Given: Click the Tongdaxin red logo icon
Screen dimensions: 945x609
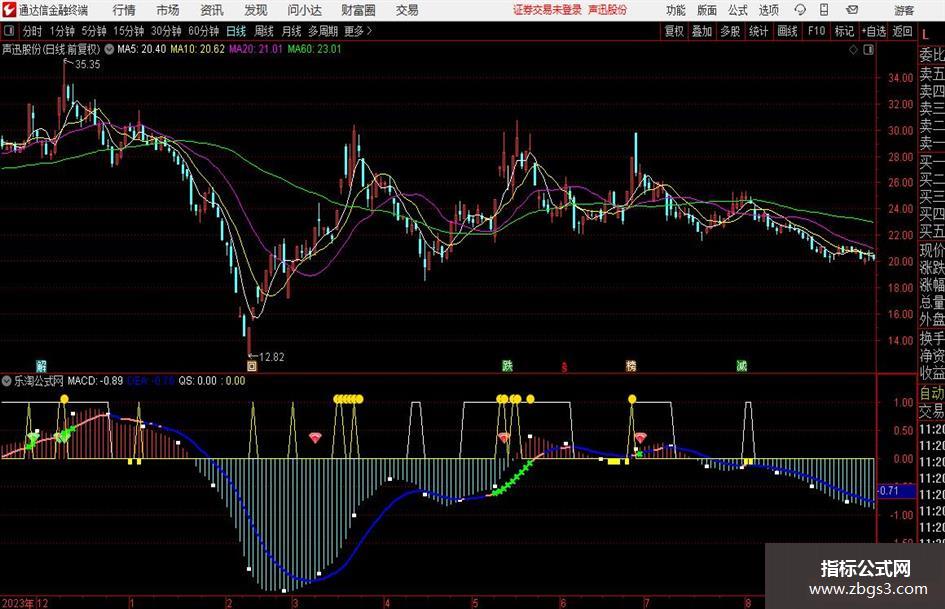Looking at the screenshot, I should click(x=9, y=10).
